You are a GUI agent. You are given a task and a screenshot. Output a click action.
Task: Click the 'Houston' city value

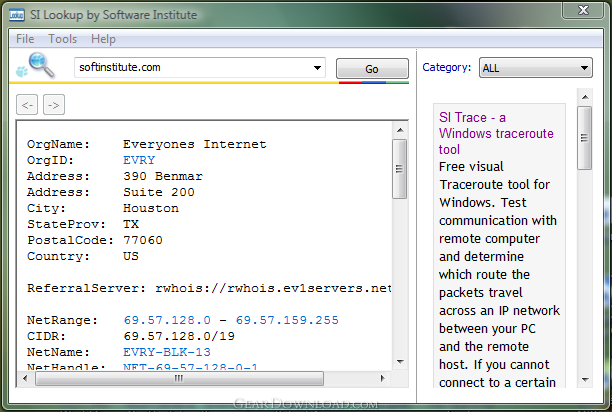151,208
